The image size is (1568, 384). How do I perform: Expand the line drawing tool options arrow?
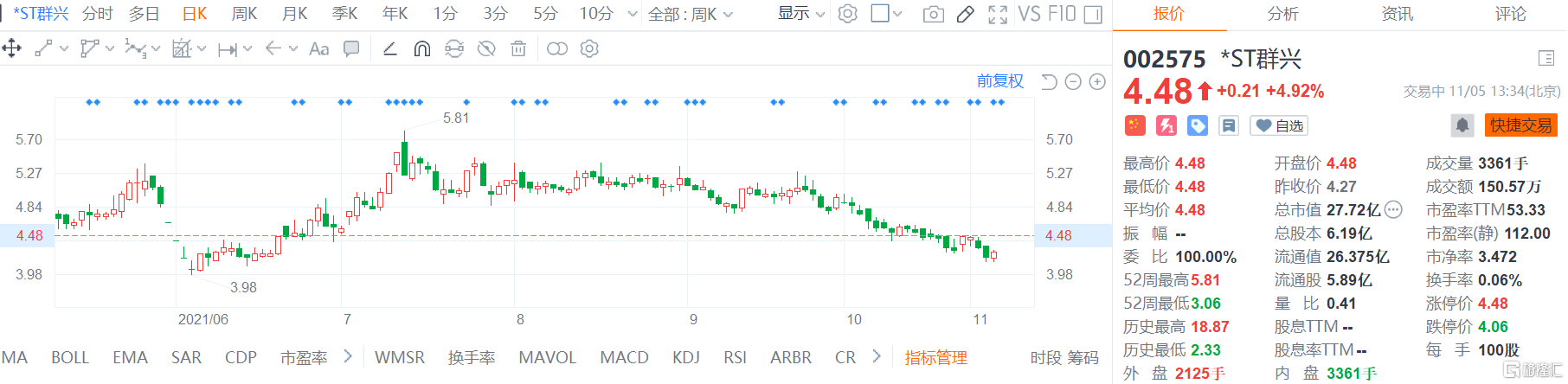64,49
